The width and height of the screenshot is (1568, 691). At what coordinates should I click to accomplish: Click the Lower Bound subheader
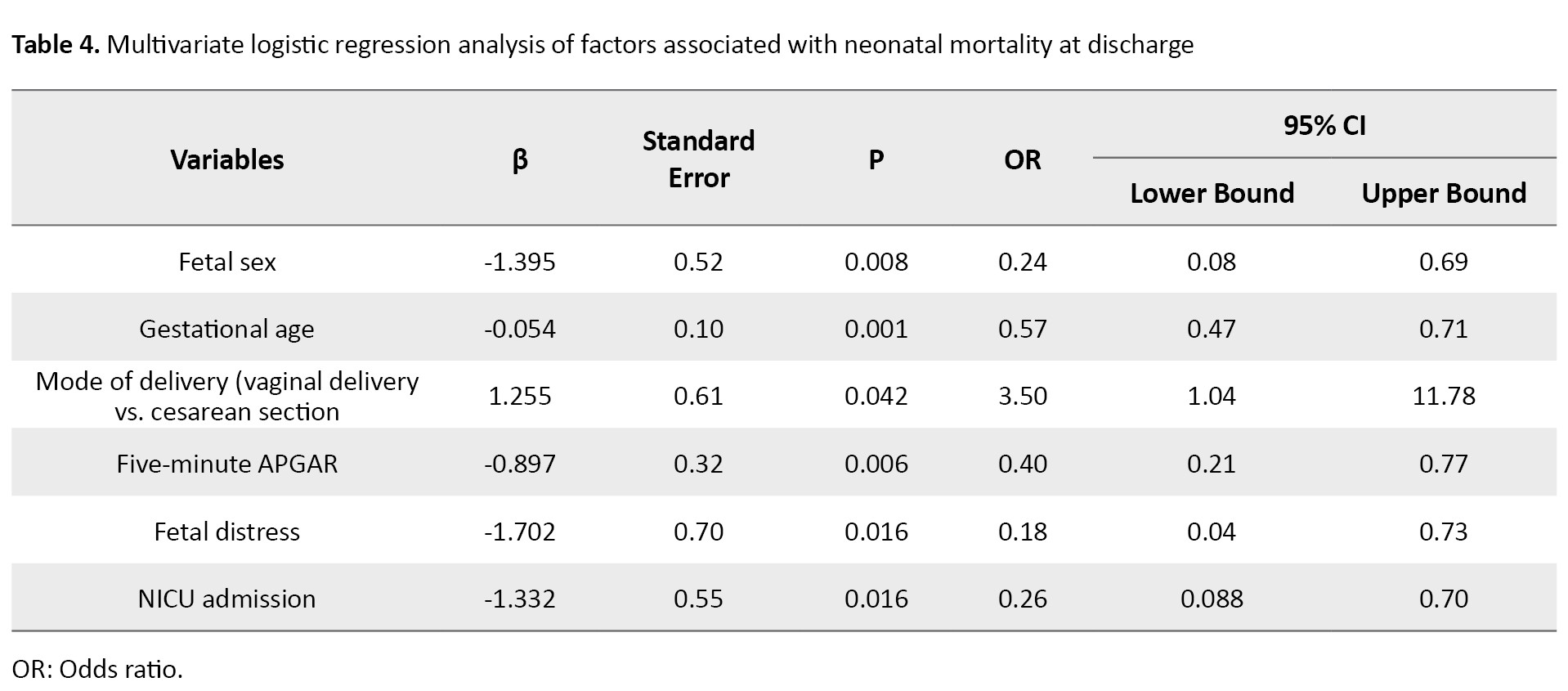[x=1212, y=193]
